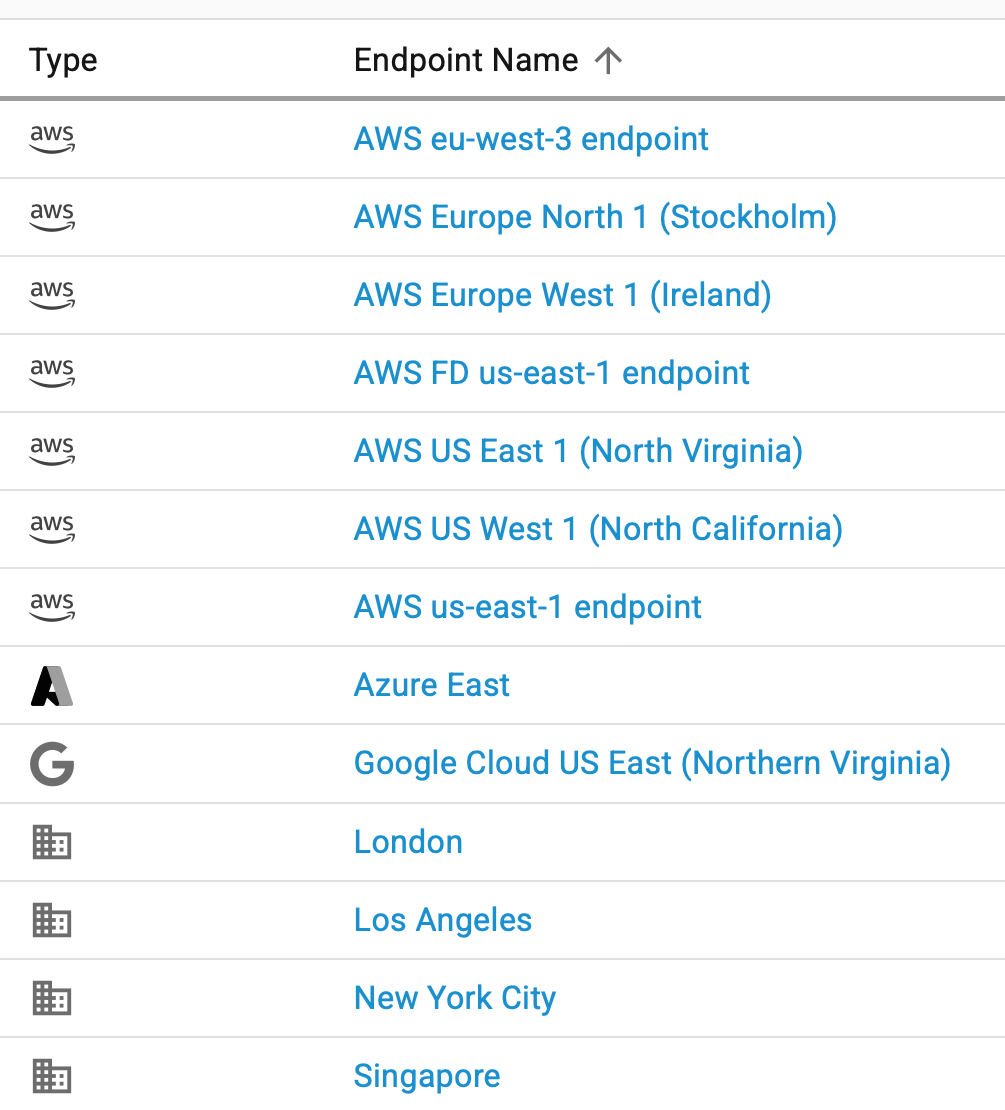Click the building icon beside London
The height and width of the screenshot is (1110, 1005).
pos(52,842)
